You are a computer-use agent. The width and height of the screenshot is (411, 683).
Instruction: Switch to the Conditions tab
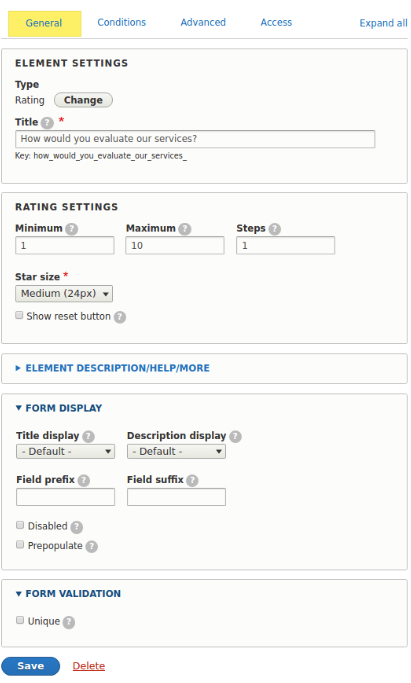(121, 23)
